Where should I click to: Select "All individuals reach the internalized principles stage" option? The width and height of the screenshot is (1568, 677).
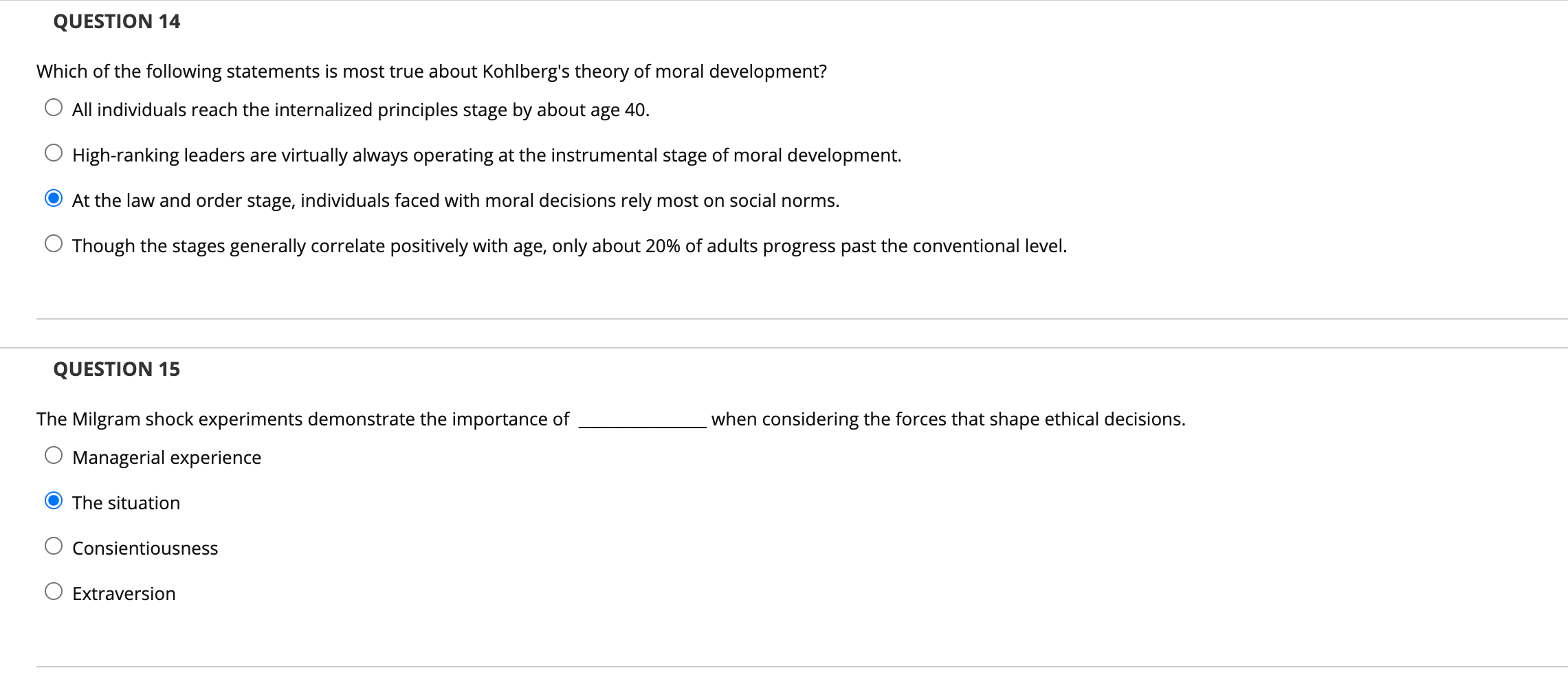pyautogui.click(x=54, y=107)
